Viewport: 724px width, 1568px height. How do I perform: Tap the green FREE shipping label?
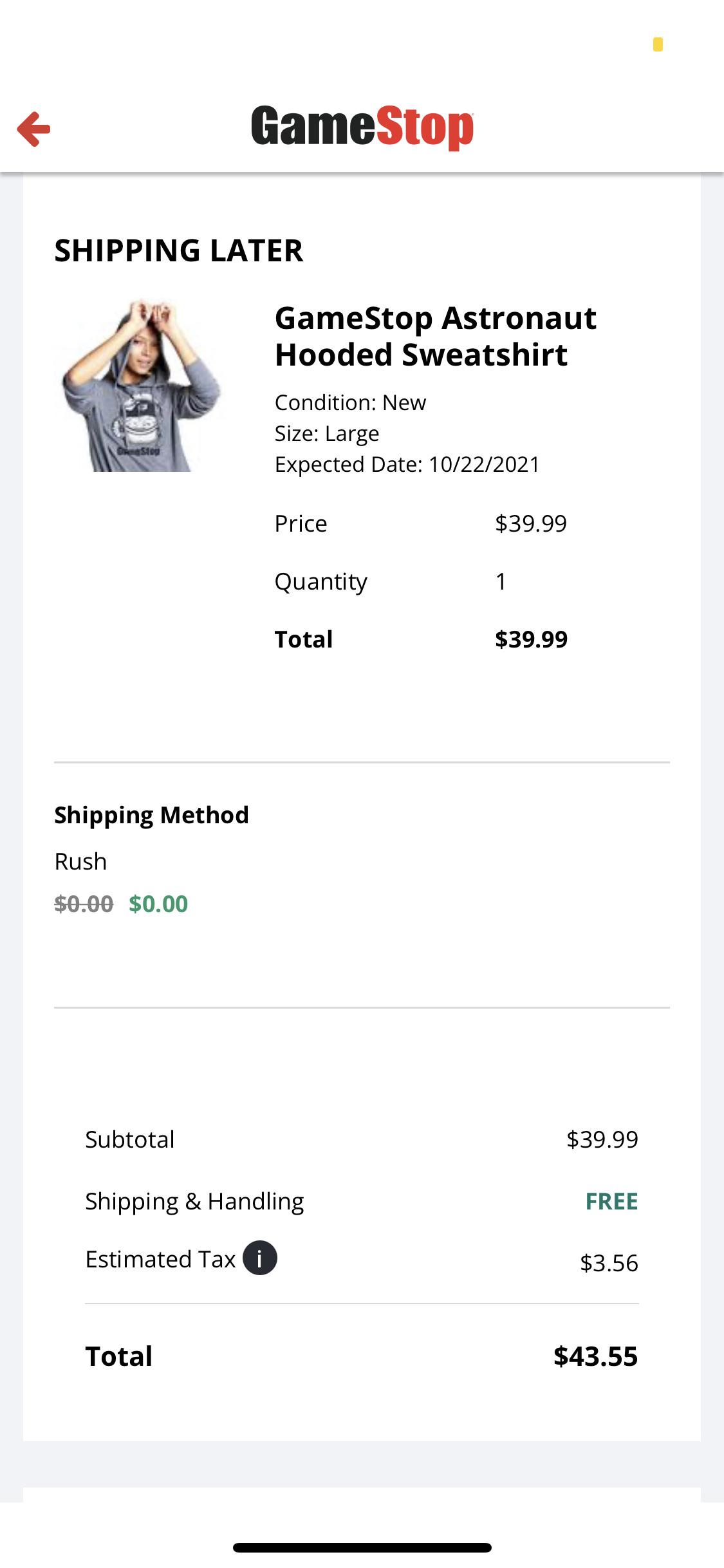click(611, 1201)
